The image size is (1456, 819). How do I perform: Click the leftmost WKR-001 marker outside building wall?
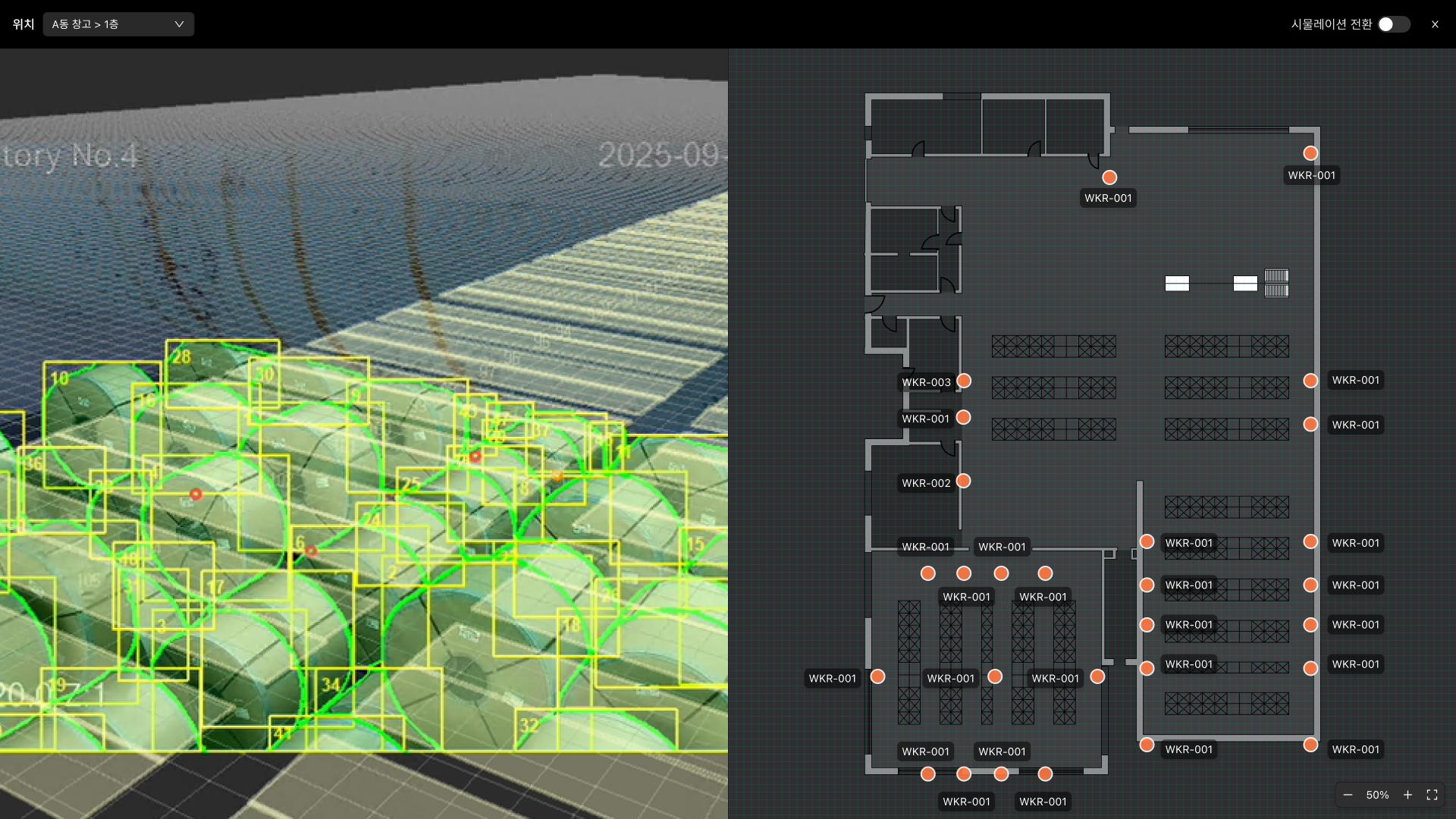click(x=877, y=676)
